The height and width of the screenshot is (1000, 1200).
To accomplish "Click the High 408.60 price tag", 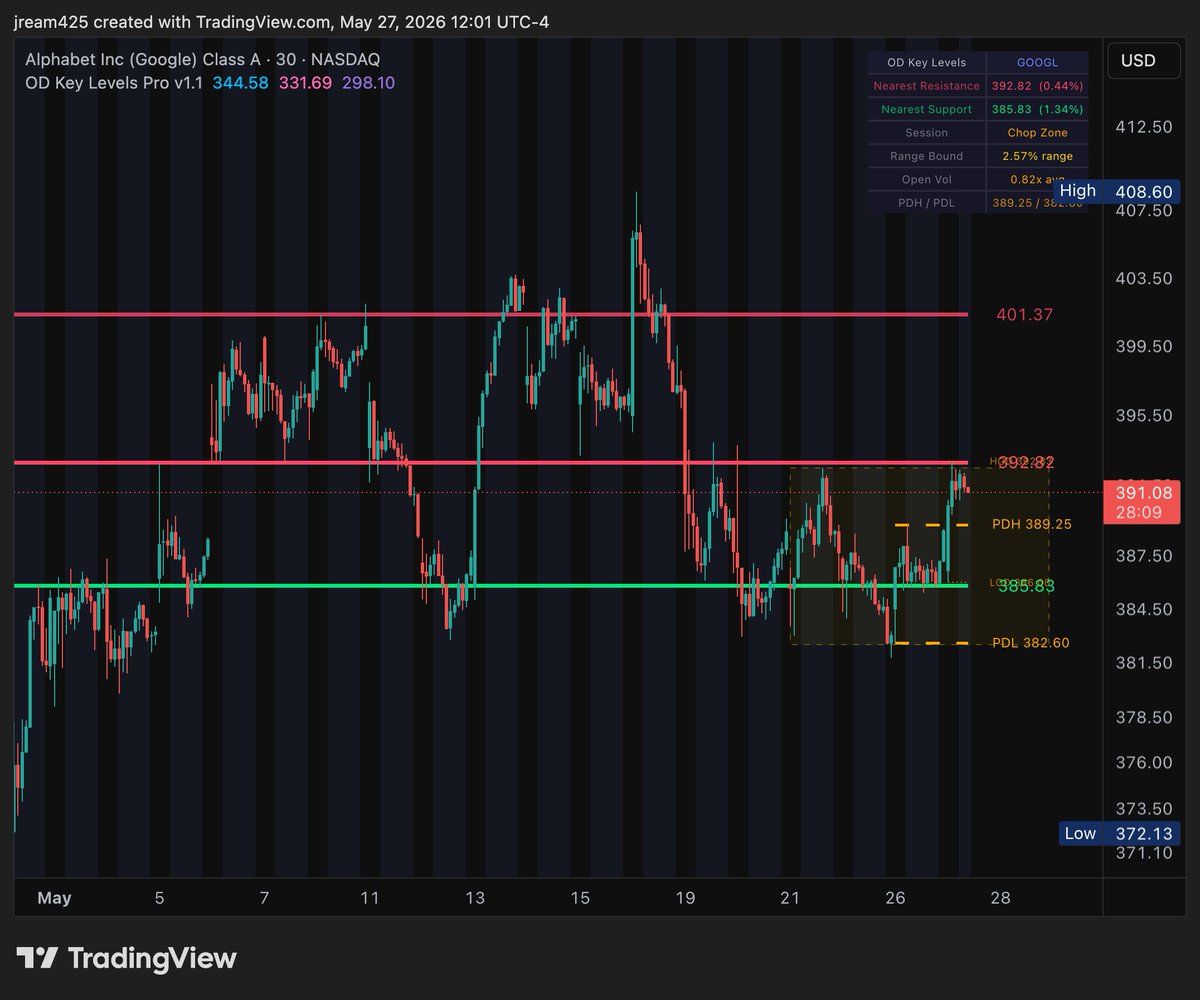I will pyautogui.click(x=1117, y=191).
